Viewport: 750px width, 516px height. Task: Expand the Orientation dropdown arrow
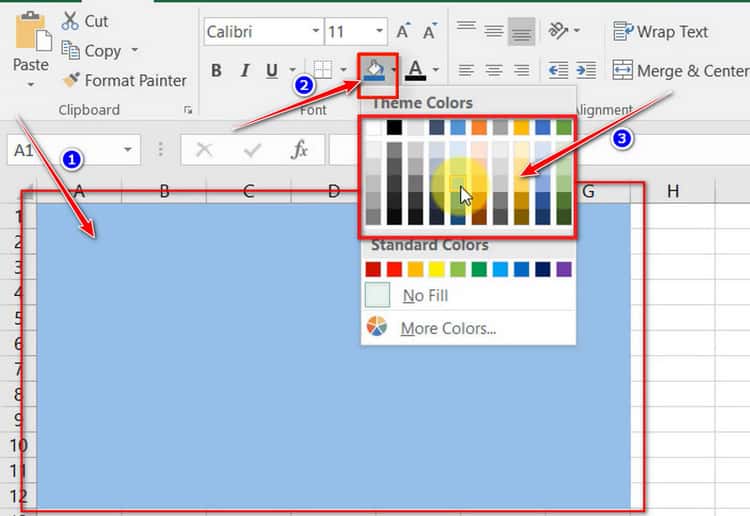point(577,31)
